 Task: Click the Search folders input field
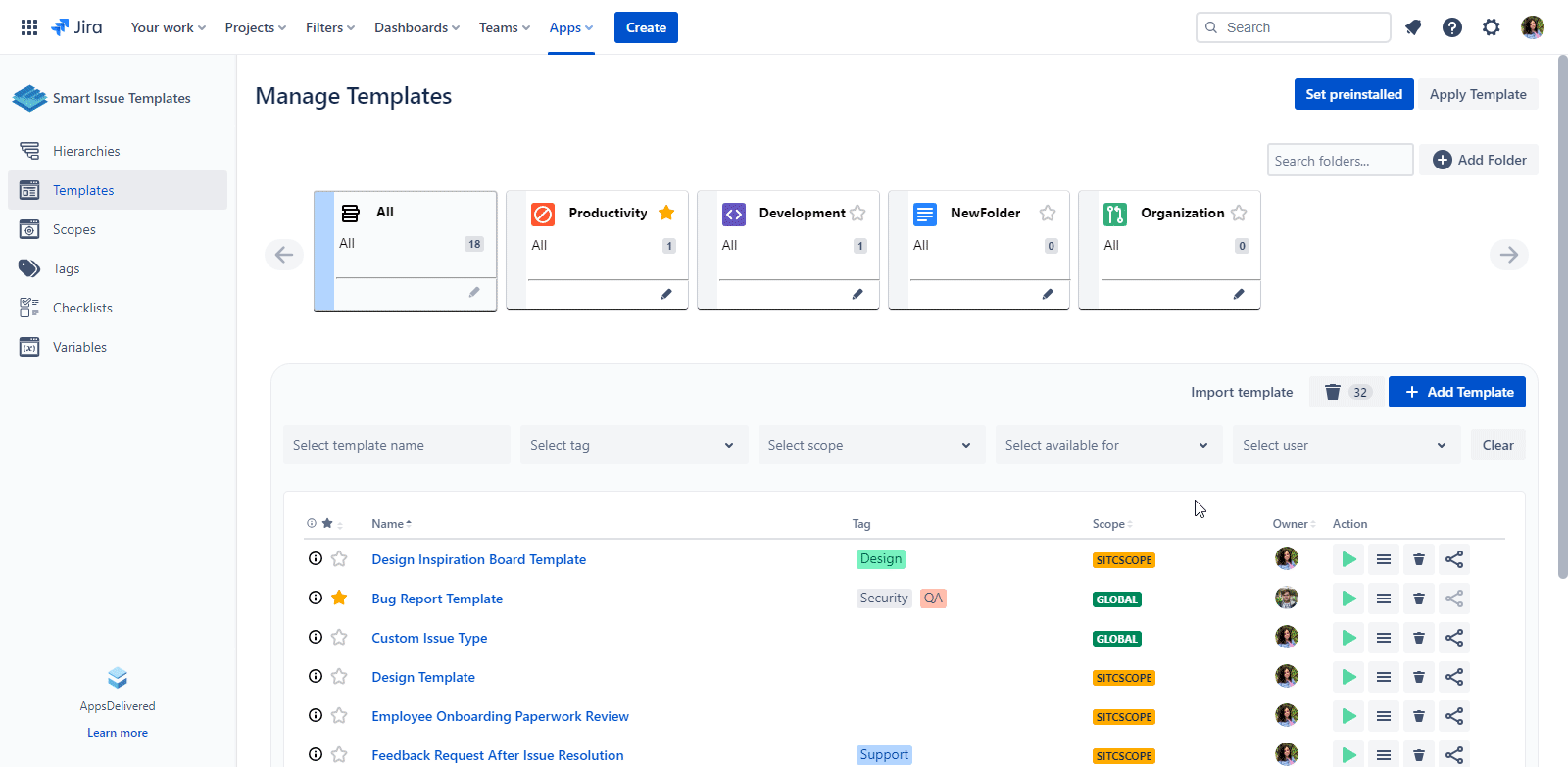pyautogui.click(x=1339, y=161)
